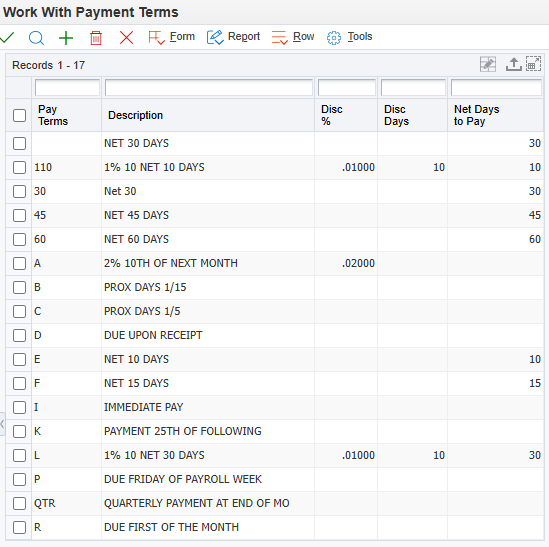Tick checkbox for pay terms 110 row
This screenshot has width=549, height=547.
19,167
